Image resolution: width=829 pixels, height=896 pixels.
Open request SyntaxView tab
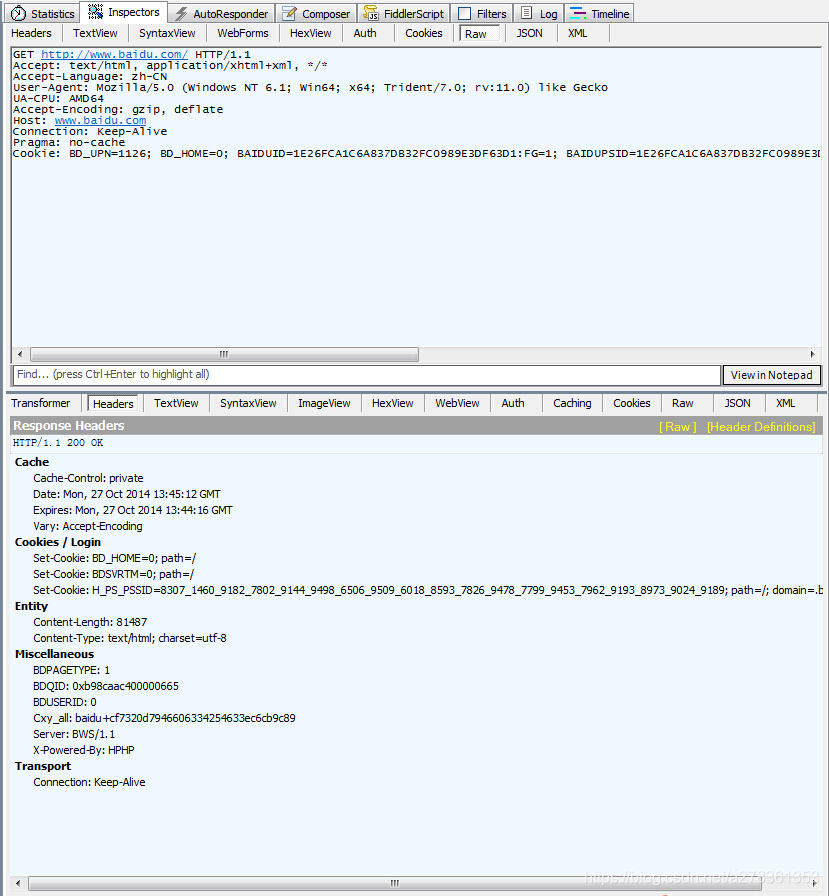tap(167, 33)
